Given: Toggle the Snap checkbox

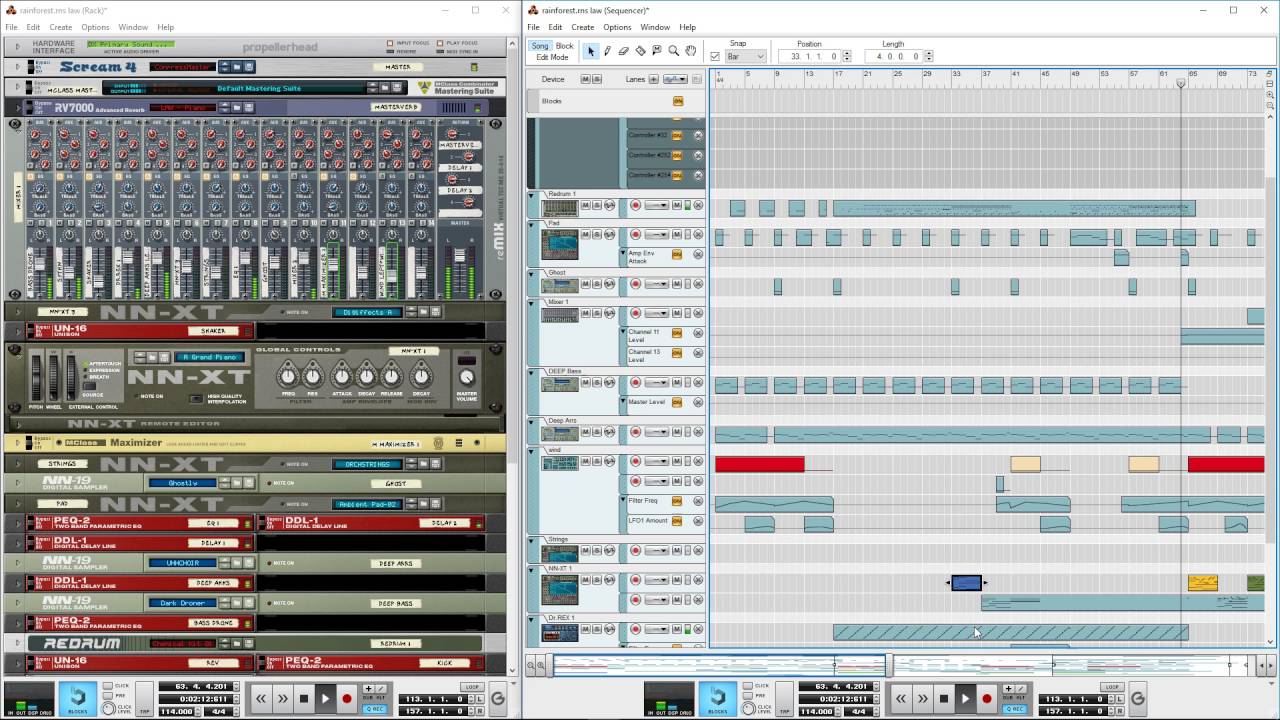Looking at the screenshot, I should click(715, 57).
